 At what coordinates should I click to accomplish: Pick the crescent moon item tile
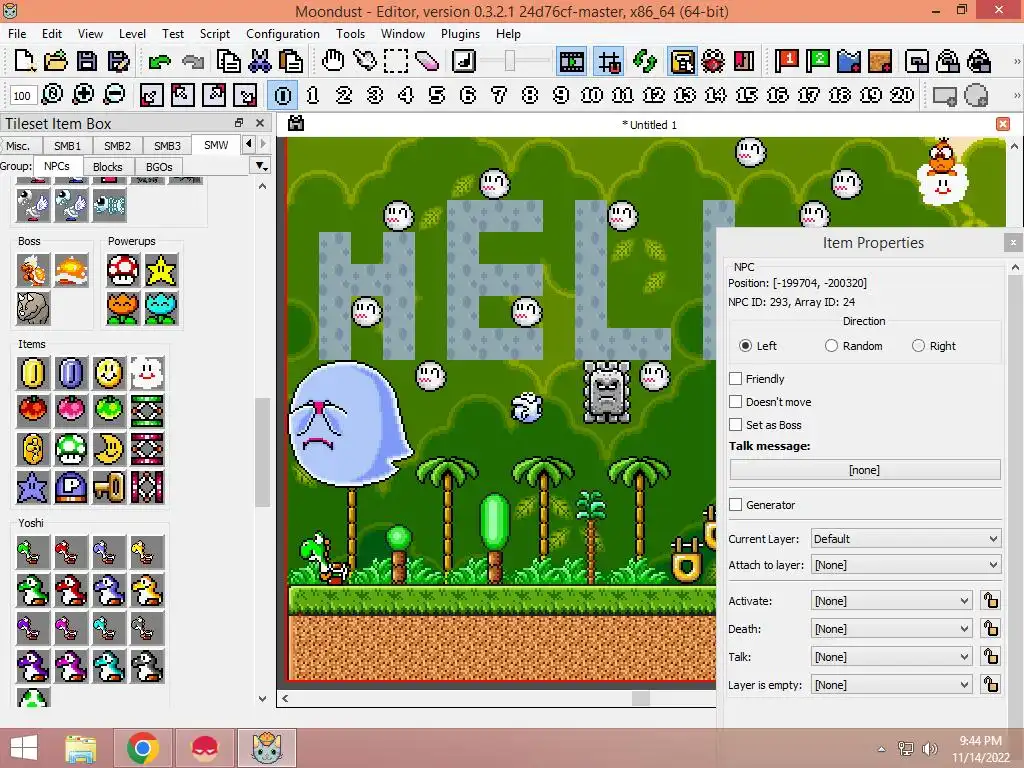109,449
